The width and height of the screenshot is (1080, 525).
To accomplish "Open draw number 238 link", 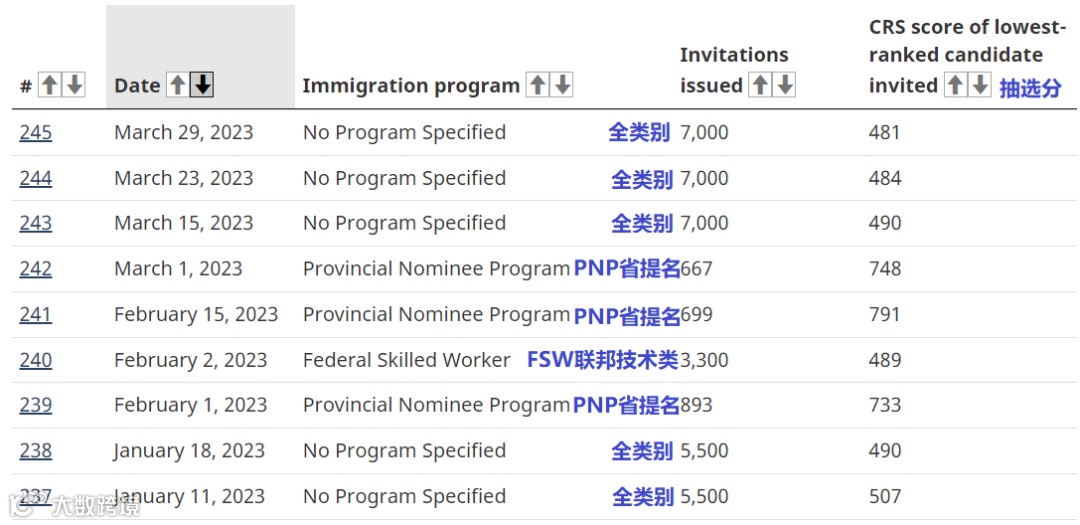I will [36, 451].
